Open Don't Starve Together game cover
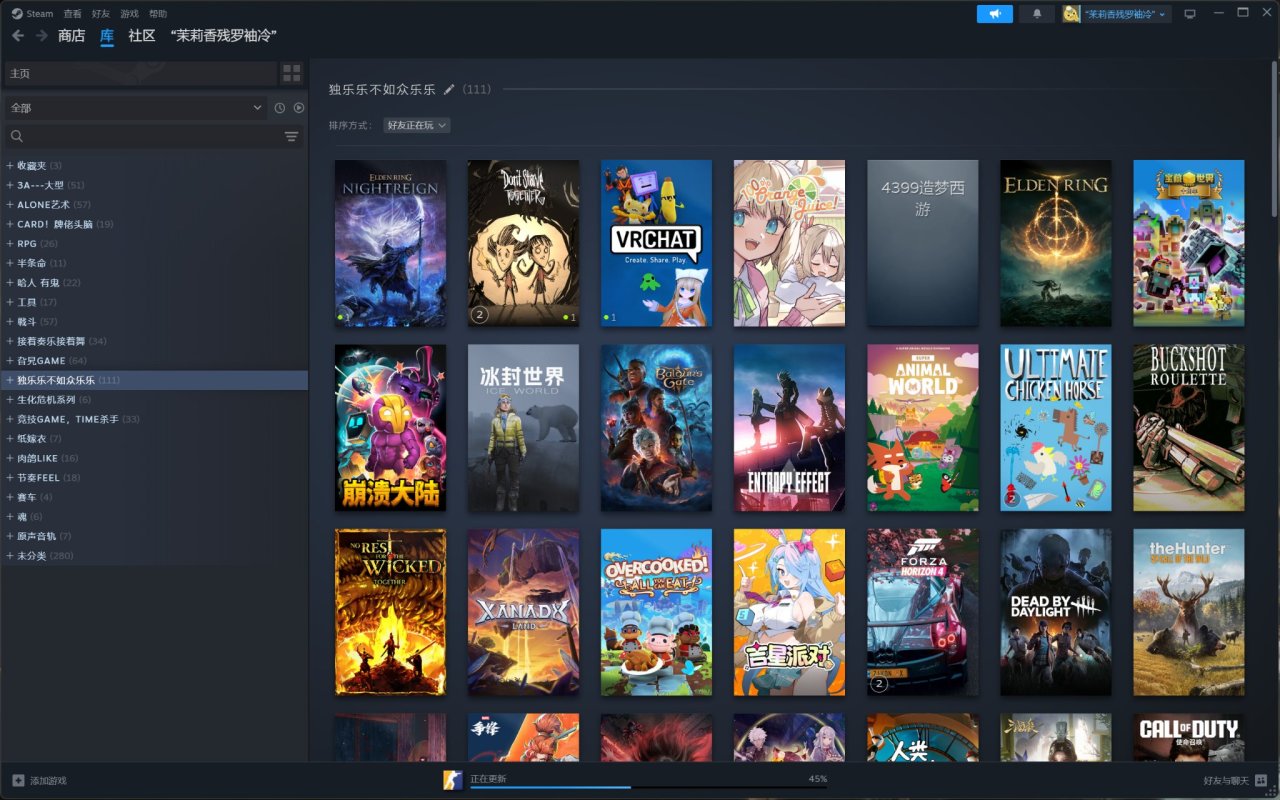Image resolution: width=1280 pixels, height=800 pixels. [x=523, y=243]
